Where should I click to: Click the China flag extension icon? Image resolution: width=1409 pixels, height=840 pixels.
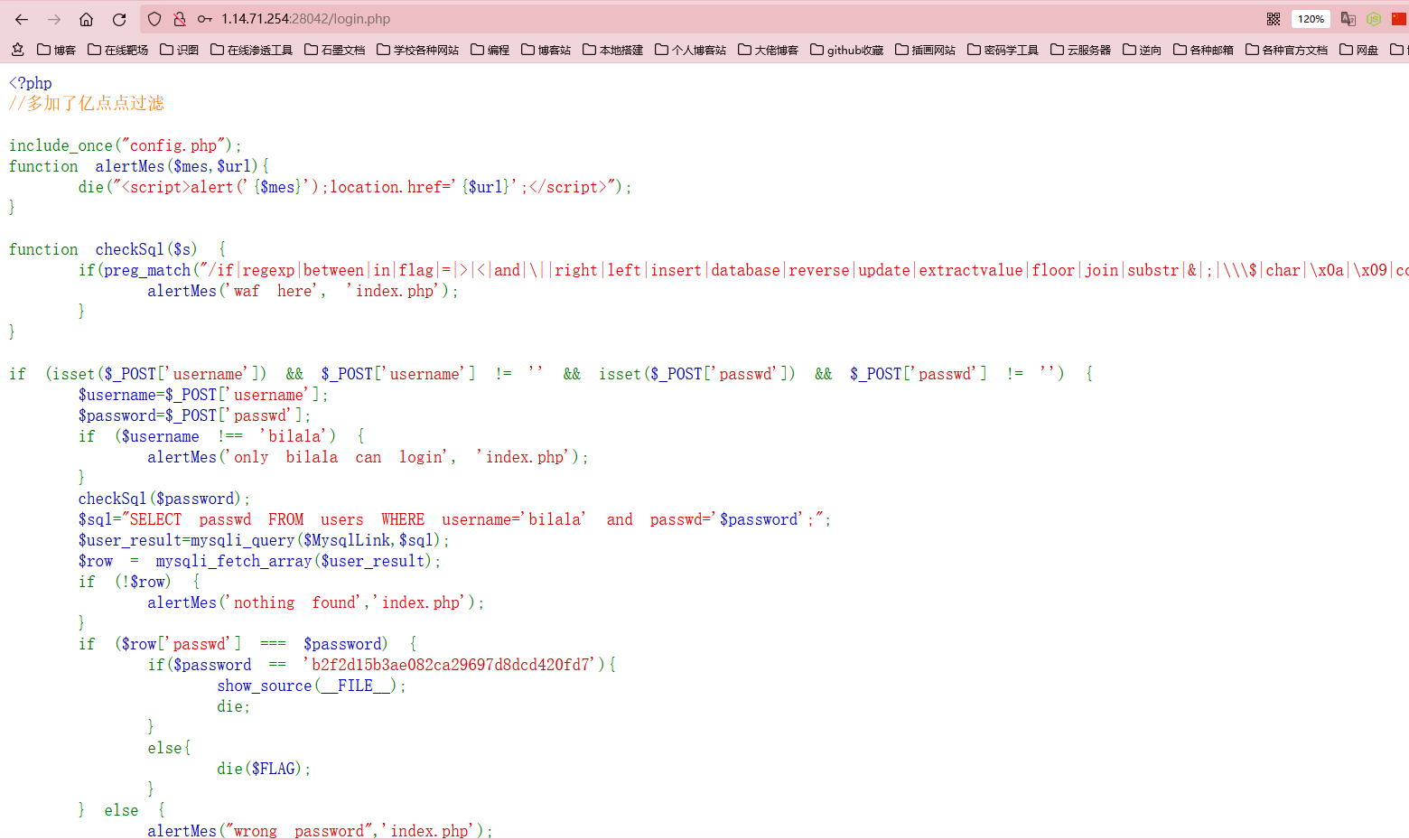click(1399, 19)
